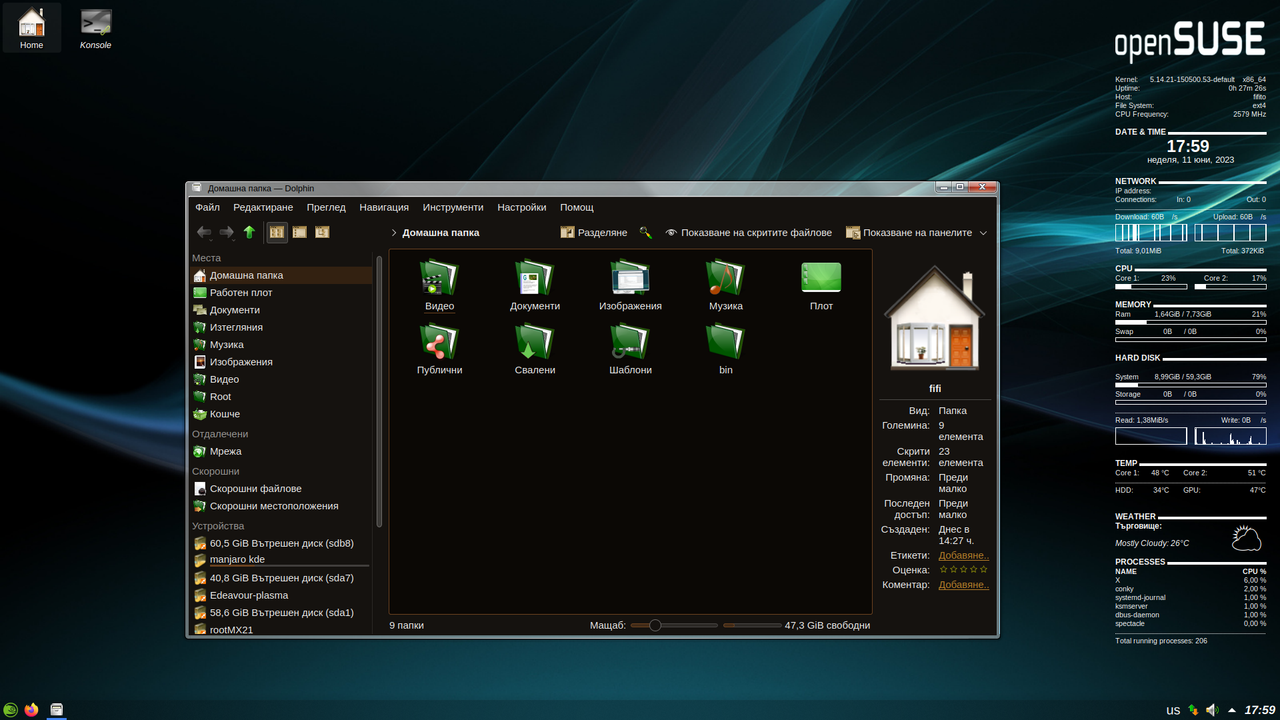This screenshot has height=720, width=1280.
Task: Open the openSUSE application launcher
Action: point(11,710)
